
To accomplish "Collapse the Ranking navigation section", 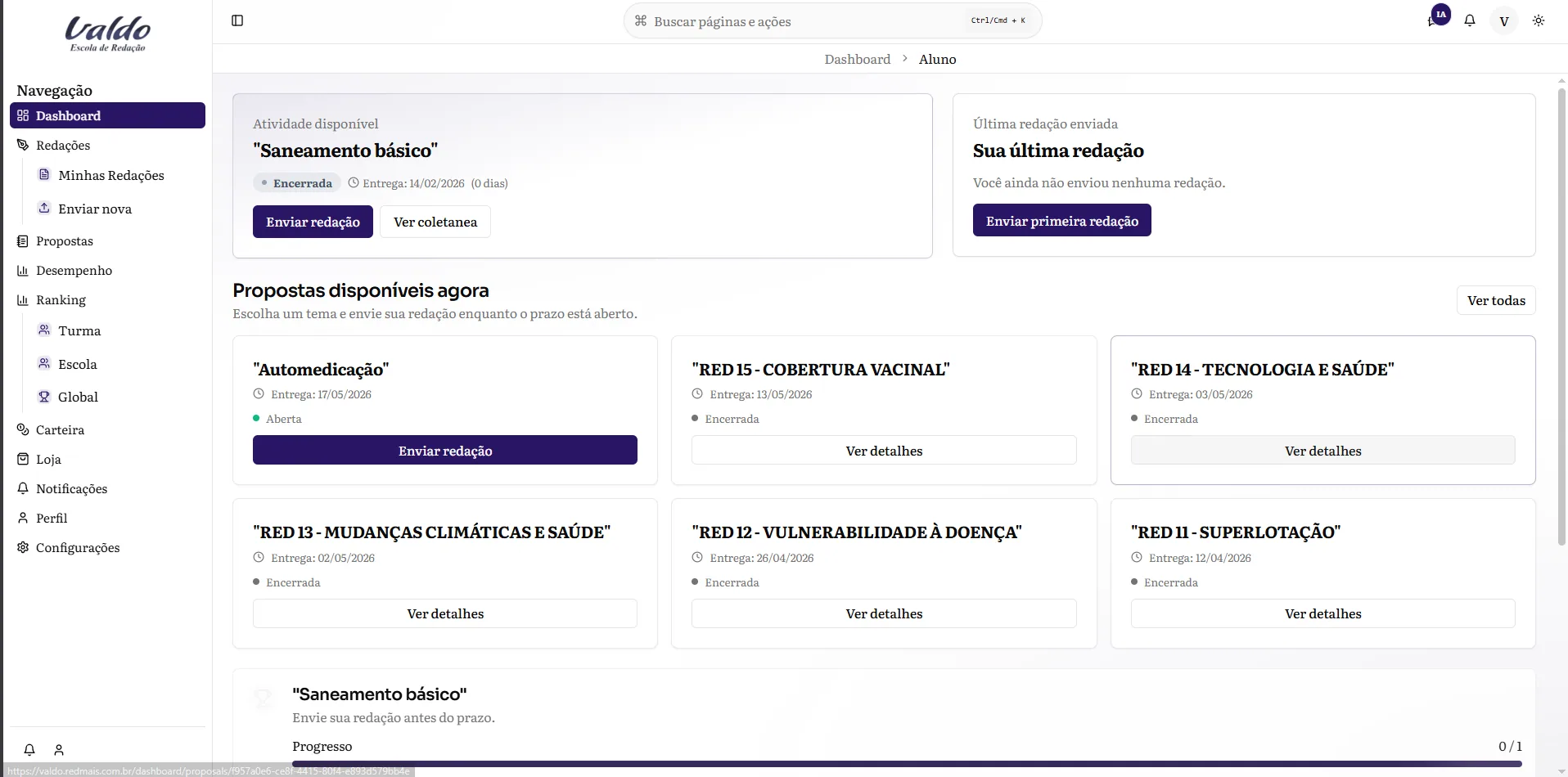I will [107, 300].
